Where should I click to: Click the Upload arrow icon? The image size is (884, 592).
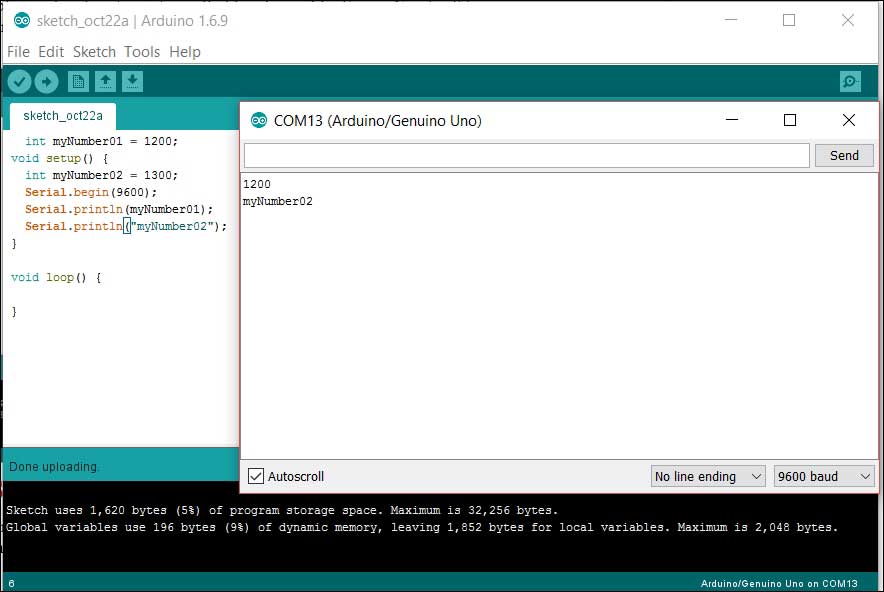pos(46,82)
